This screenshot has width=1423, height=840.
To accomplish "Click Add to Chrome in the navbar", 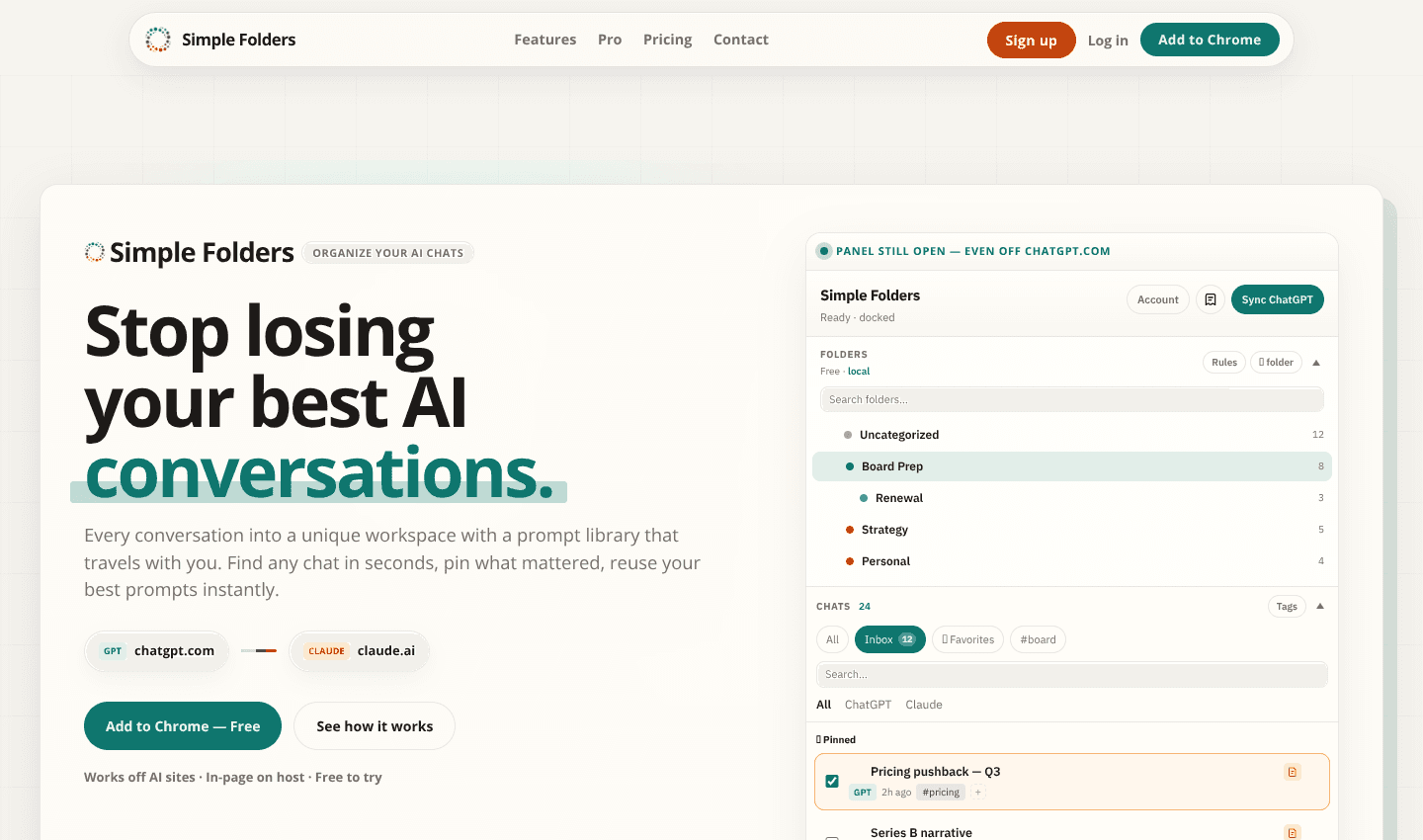I will point(1210,40).
